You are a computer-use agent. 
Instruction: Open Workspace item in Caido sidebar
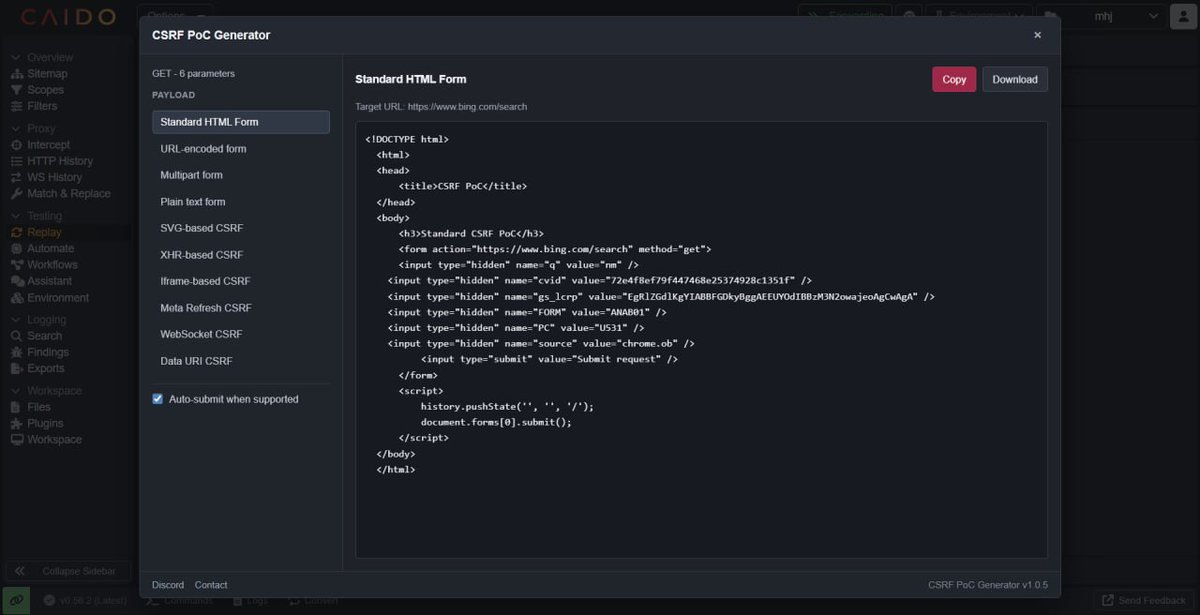(x=54, y=439)
